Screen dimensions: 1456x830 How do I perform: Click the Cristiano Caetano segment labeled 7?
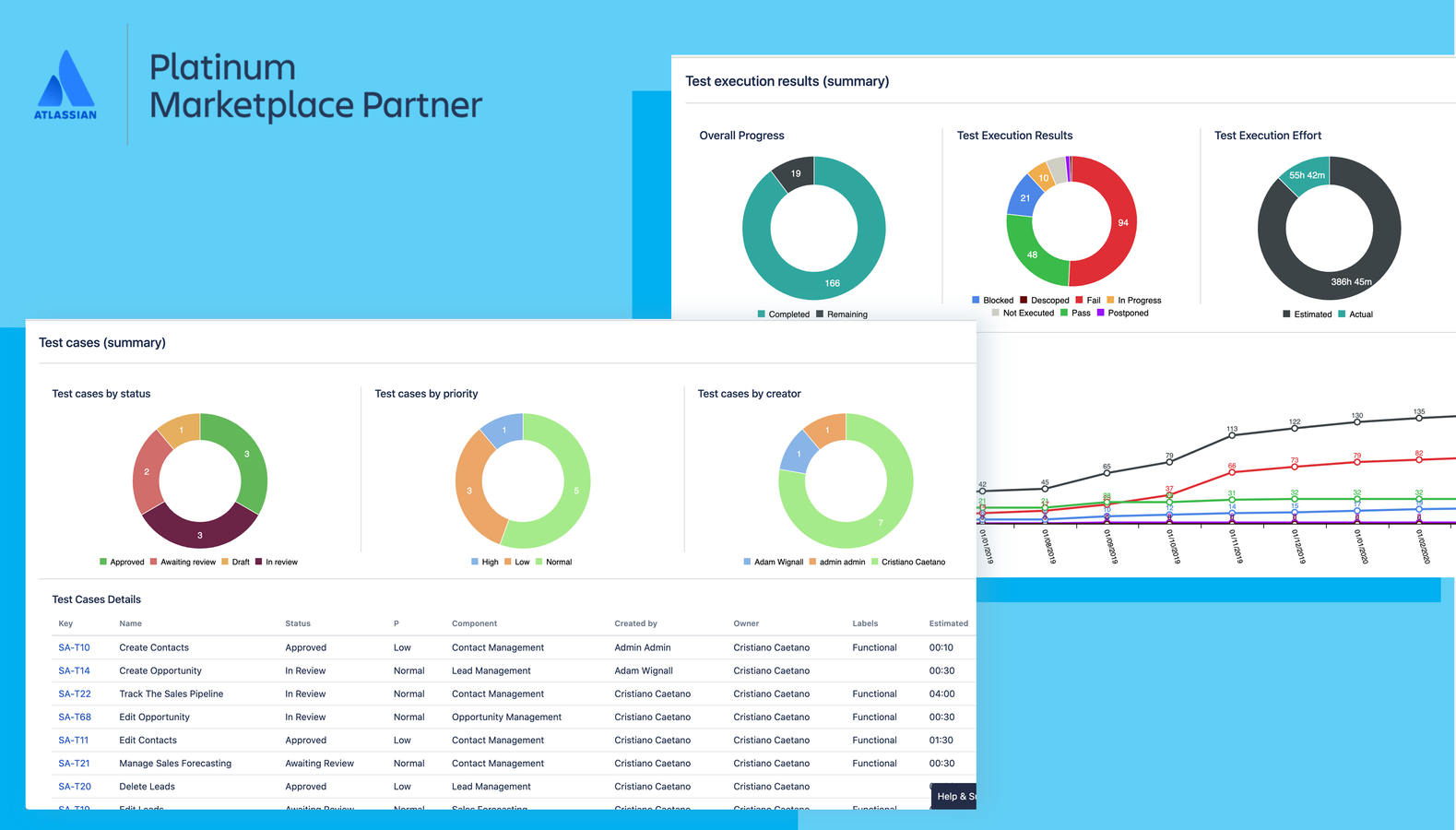tap(881, 522)
